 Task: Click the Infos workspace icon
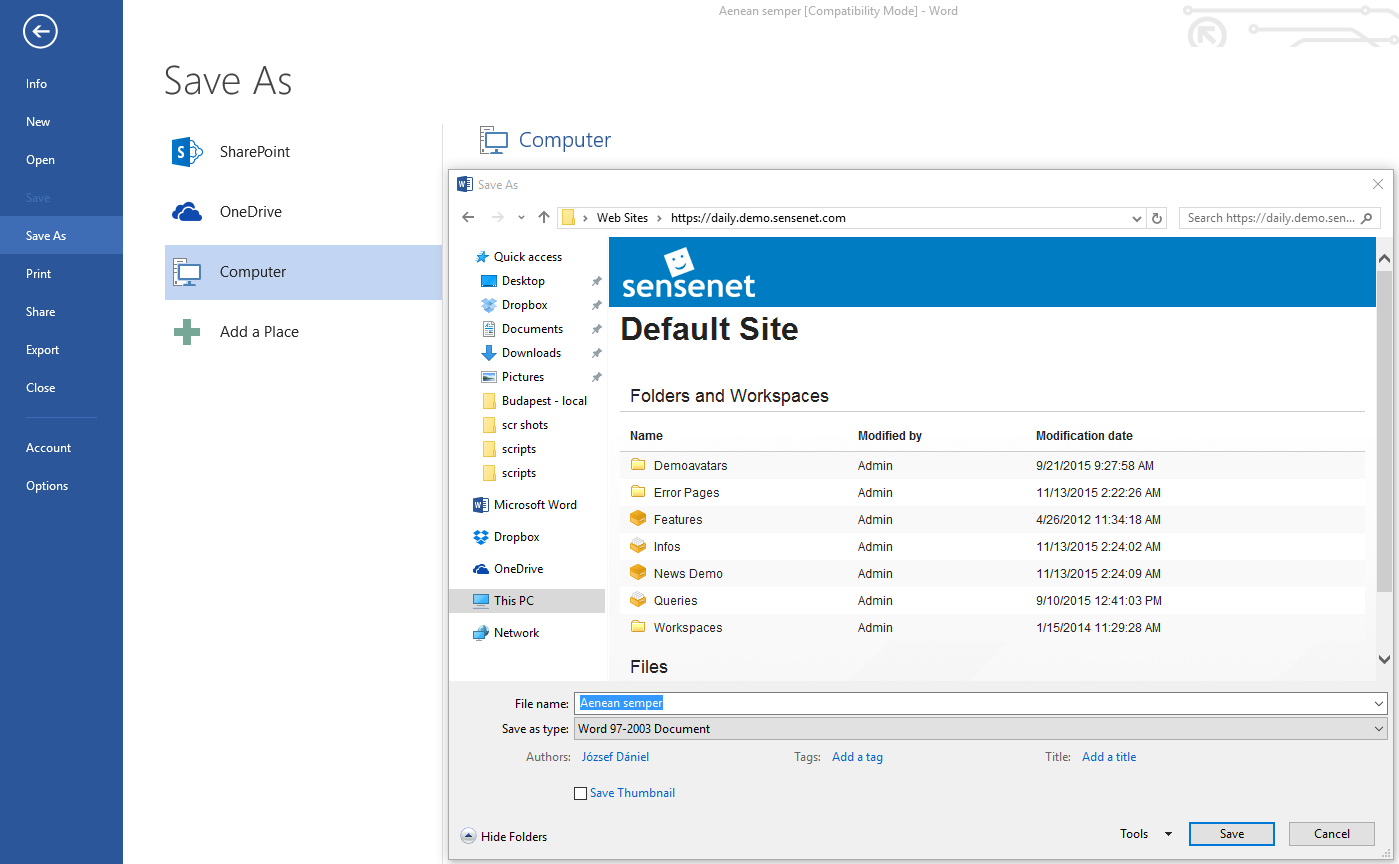(x=638, y=546)
